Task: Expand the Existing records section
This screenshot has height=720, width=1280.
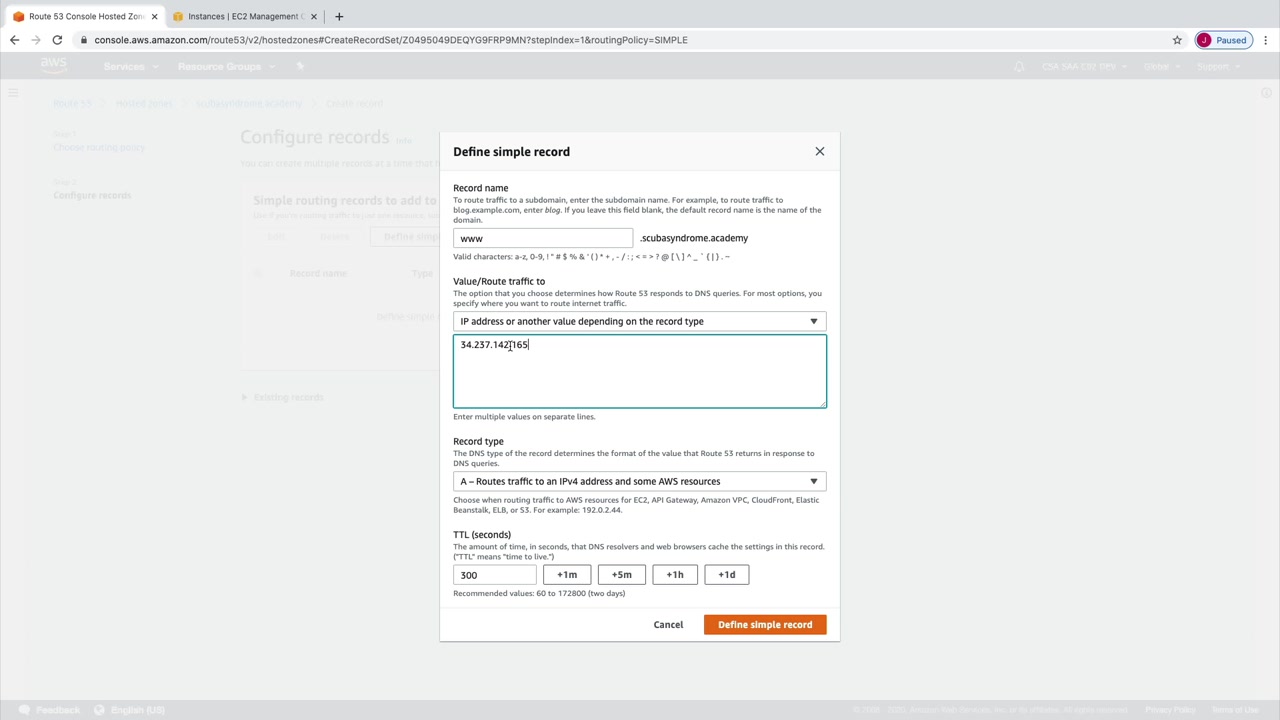Action: pyautogui.click(x=283, y=397)
